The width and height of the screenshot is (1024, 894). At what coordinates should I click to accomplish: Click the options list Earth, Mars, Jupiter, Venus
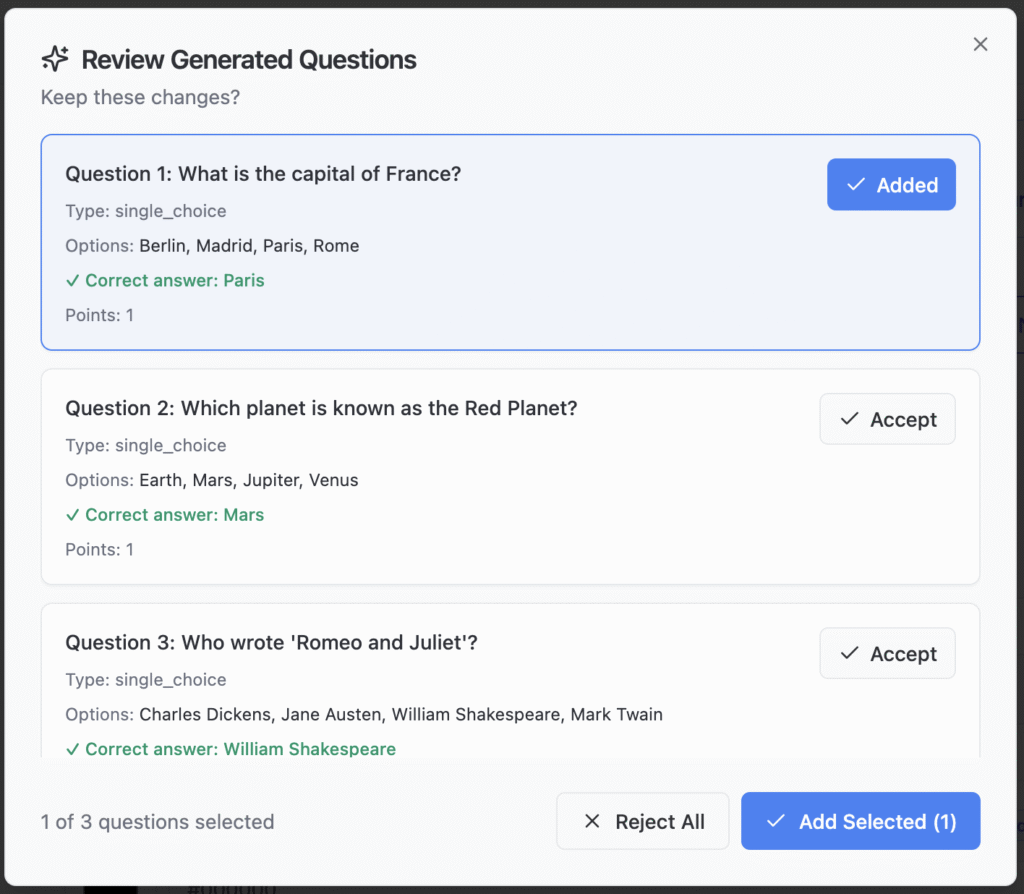point(248,480)
